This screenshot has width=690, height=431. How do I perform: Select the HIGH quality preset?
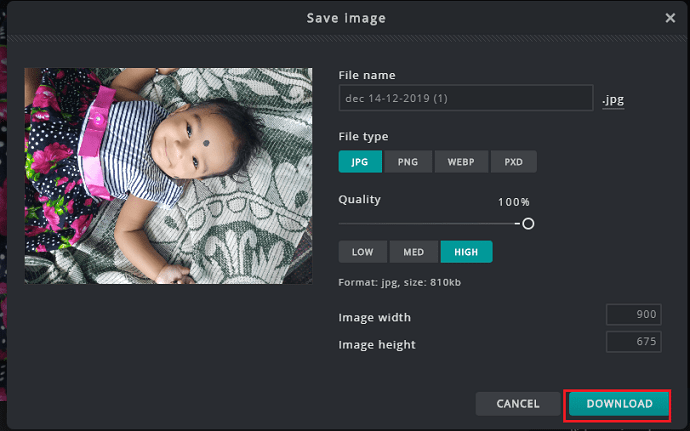click(466, 252)
